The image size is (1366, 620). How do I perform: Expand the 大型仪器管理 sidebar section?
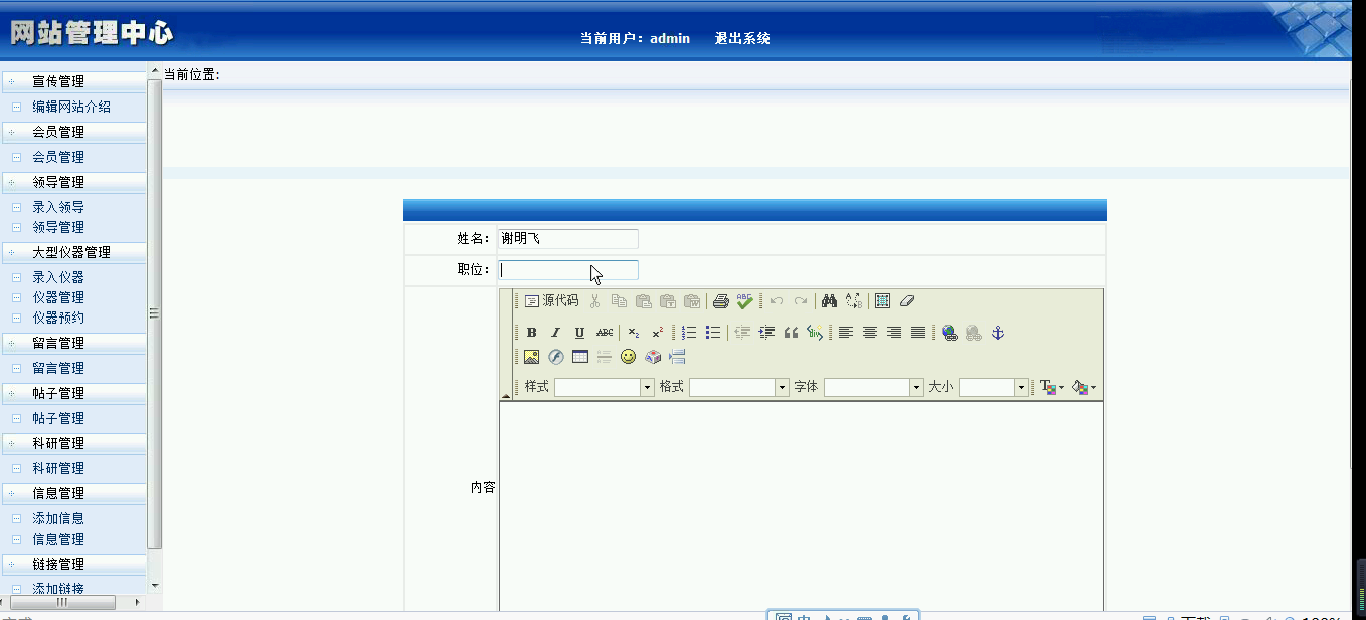(74, 253)
